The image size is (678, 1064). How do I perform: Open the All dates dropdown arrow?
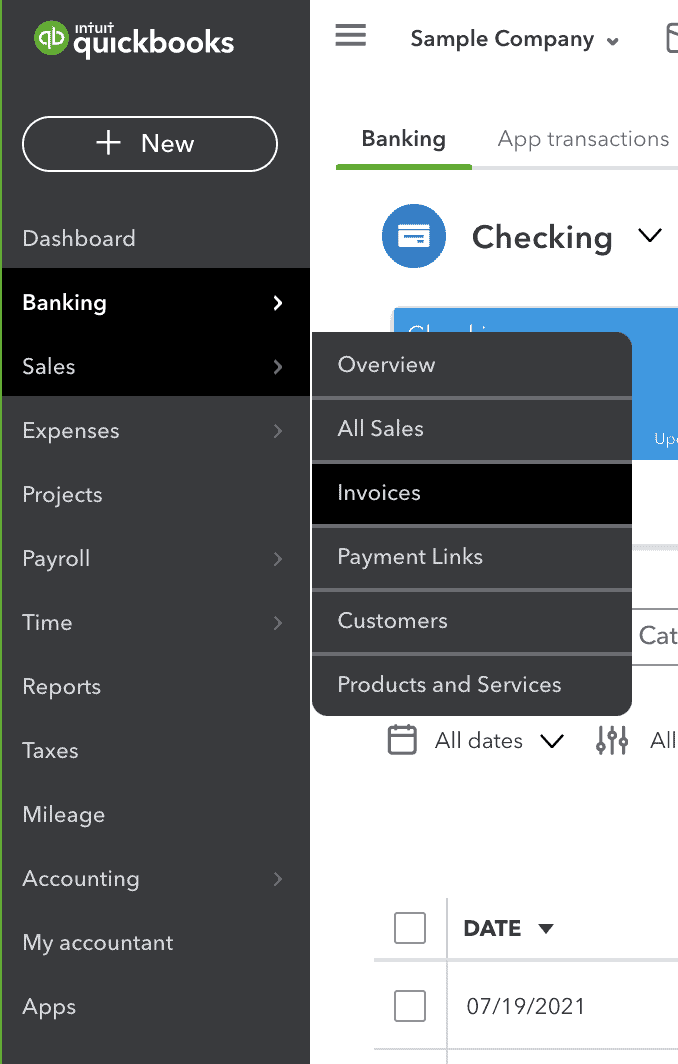(552, 741)
